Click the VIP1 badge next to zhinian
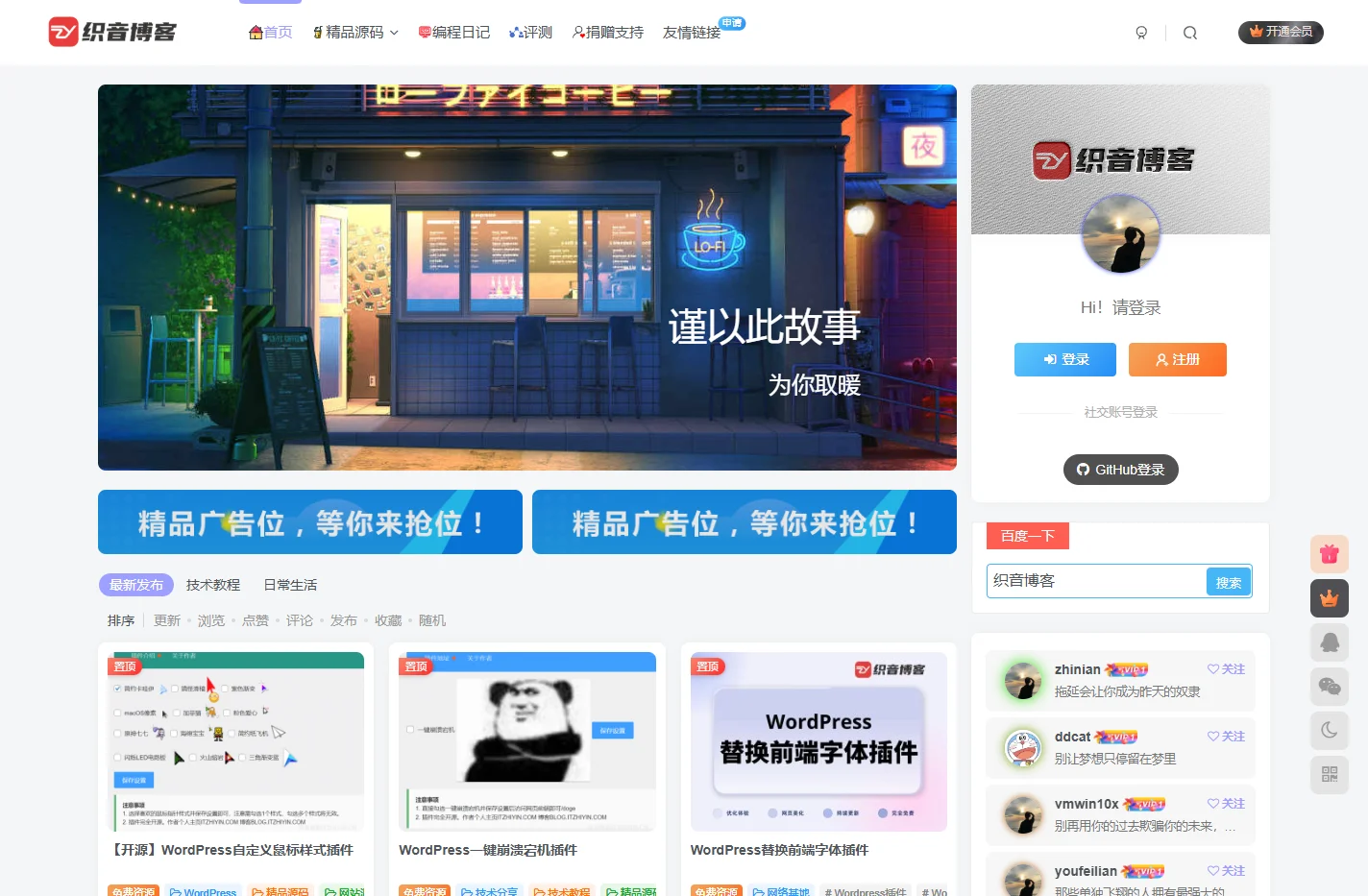The height and width of the screenshot is (896, 1368). pos(1127,669)
